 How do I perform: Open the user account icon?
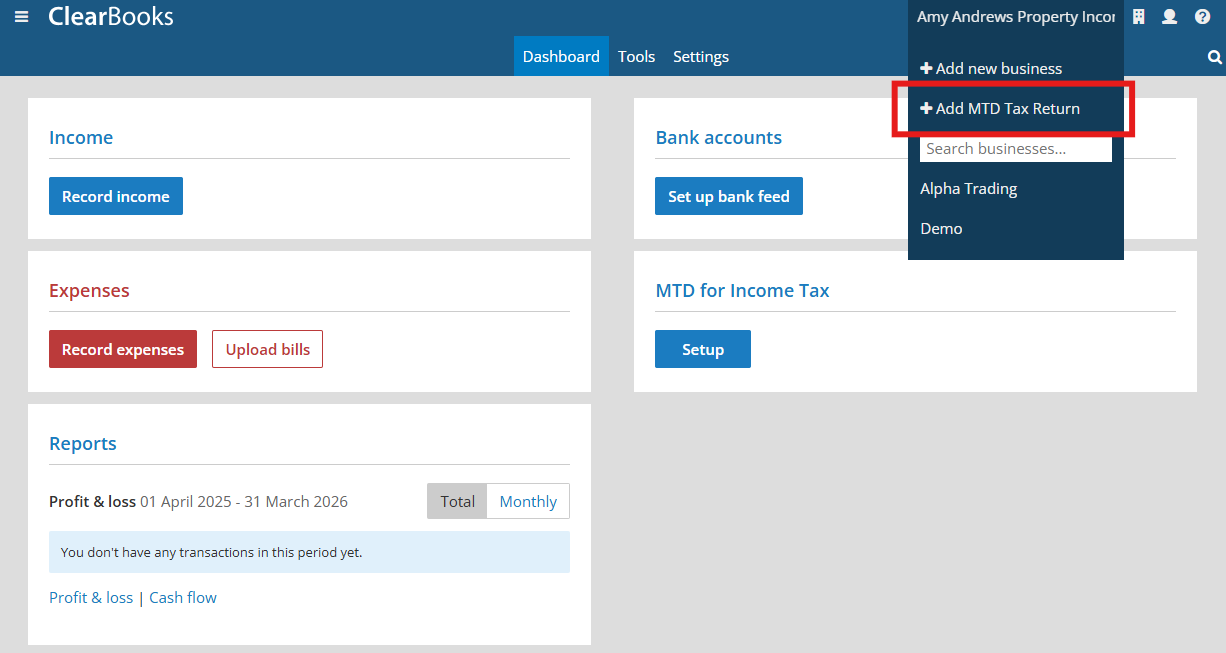[1169, 16]
